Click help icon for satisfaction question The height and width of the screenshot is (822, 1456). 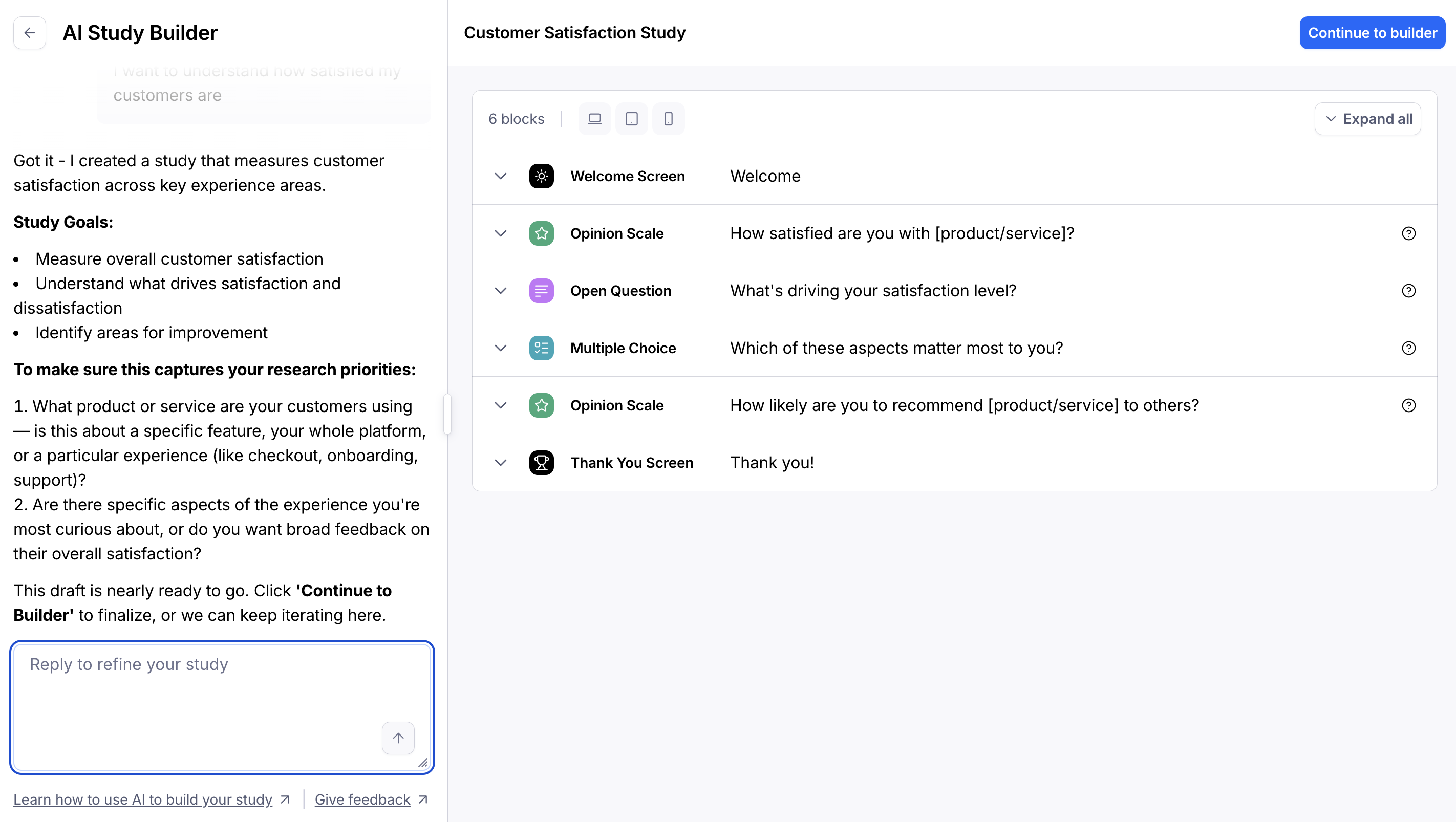coord(1408,233)
